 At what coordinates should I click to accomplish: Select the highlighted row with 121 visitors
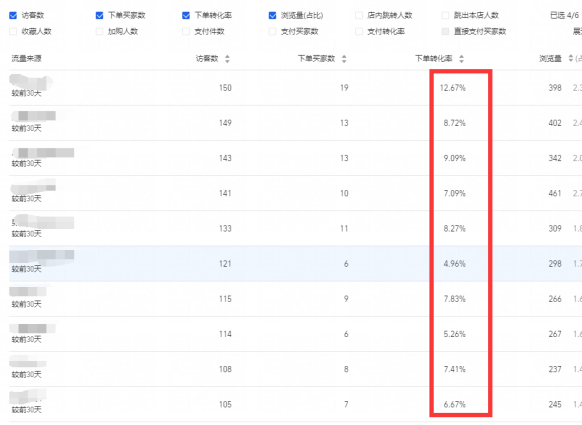click(x=295, y=264)
